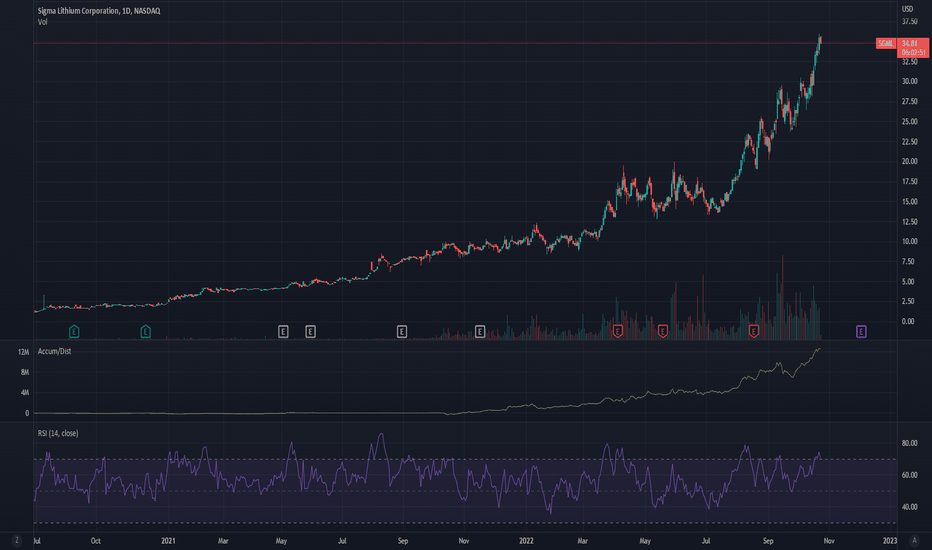The height and width of the screenshot is (550, 932).
Task: Click the 2021 time axis label
Action: (168, 540)
